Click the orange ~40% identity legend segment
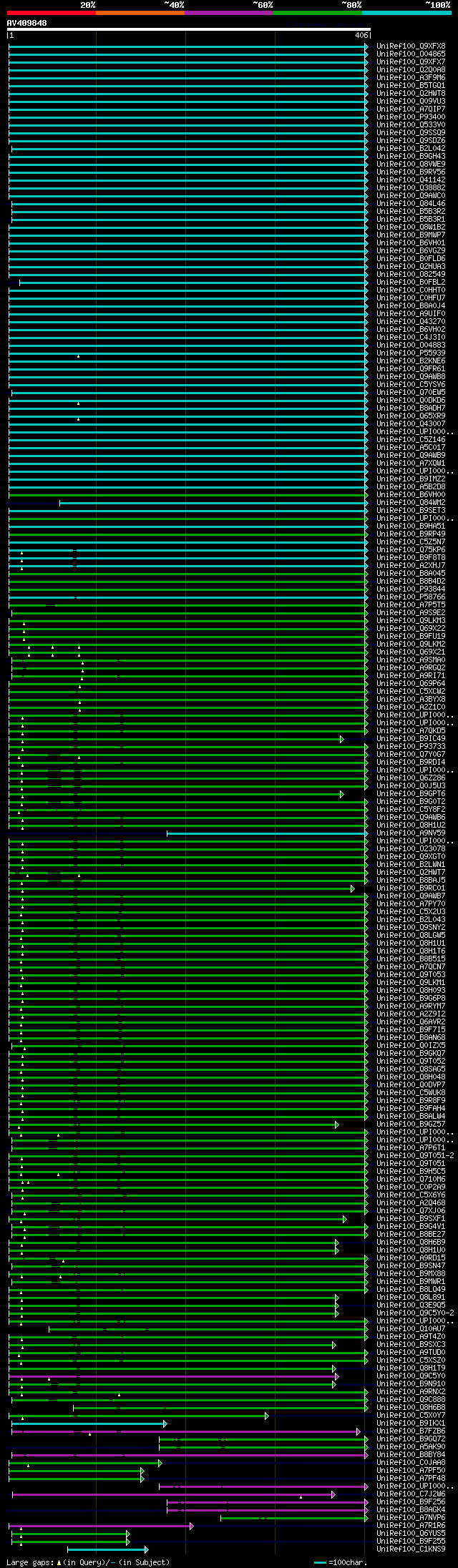This screenshot has height=1568, width=458. (140, 13)
